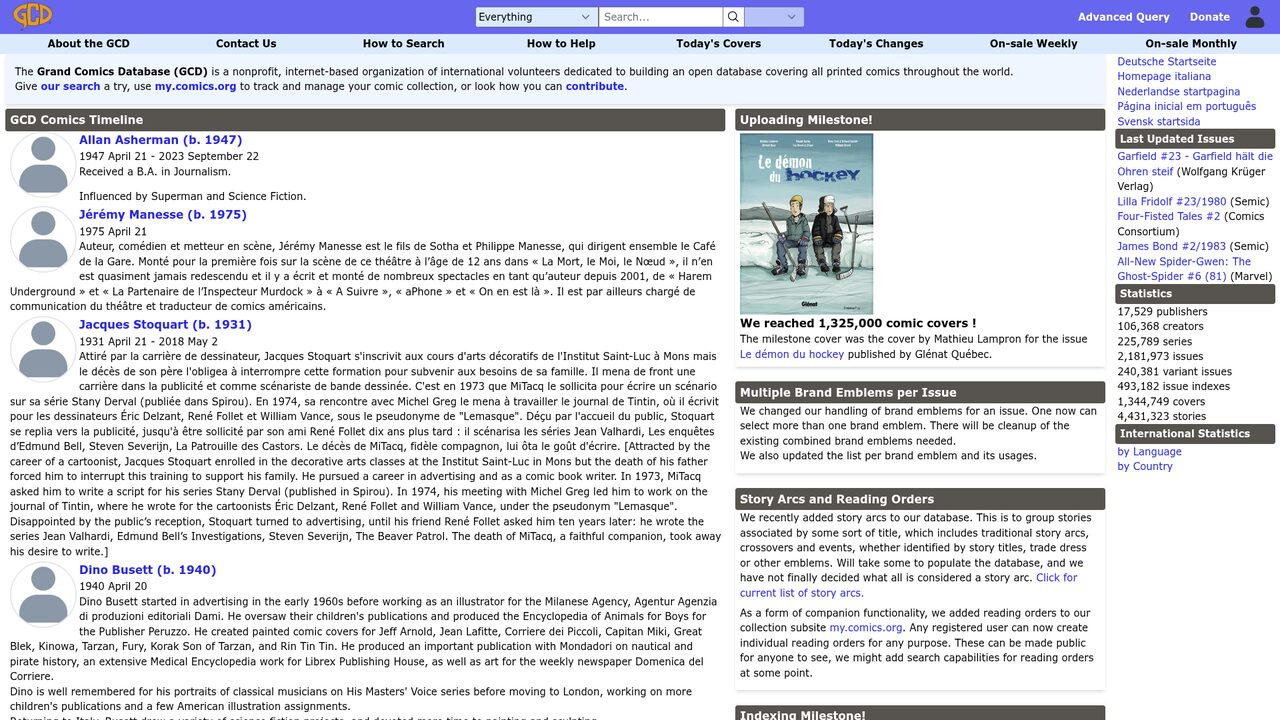Click Multiple Brand Emblems per Issue header
Screen dimensions: 1280x720
pyautogui.click(x=920, y=392)
